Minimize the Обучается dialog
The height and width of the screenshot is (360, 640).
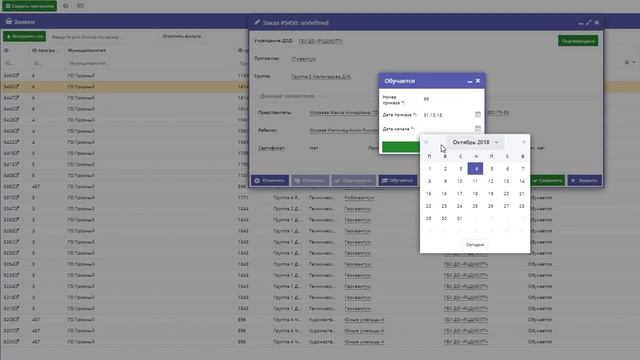tap(470, 81)
